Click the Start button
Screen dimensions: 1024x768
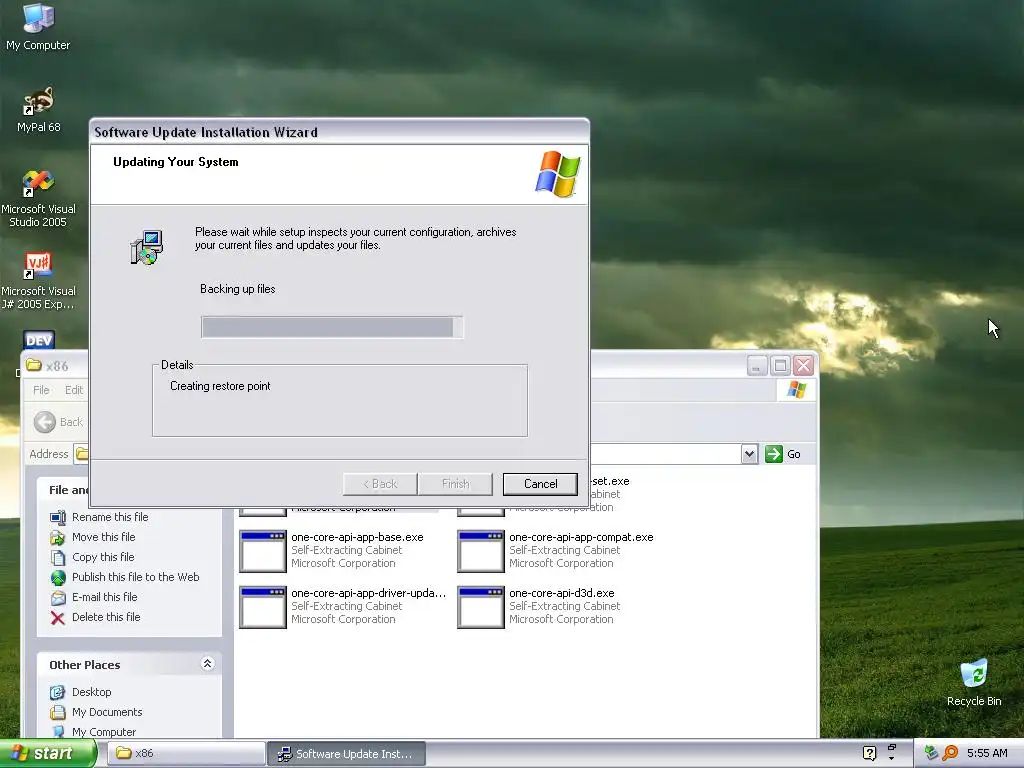pos(48,754)
